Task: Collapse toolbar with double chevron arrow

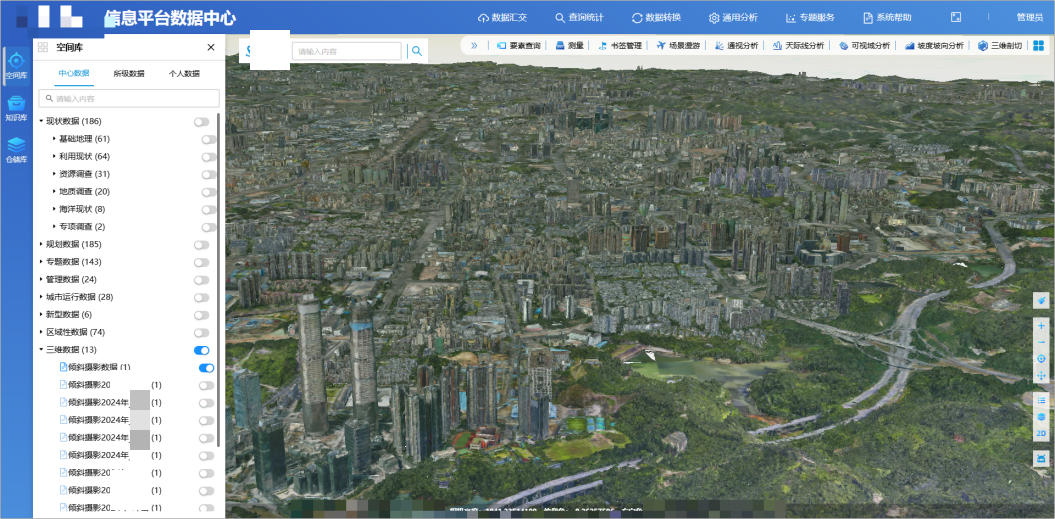Action: (474, 46)
